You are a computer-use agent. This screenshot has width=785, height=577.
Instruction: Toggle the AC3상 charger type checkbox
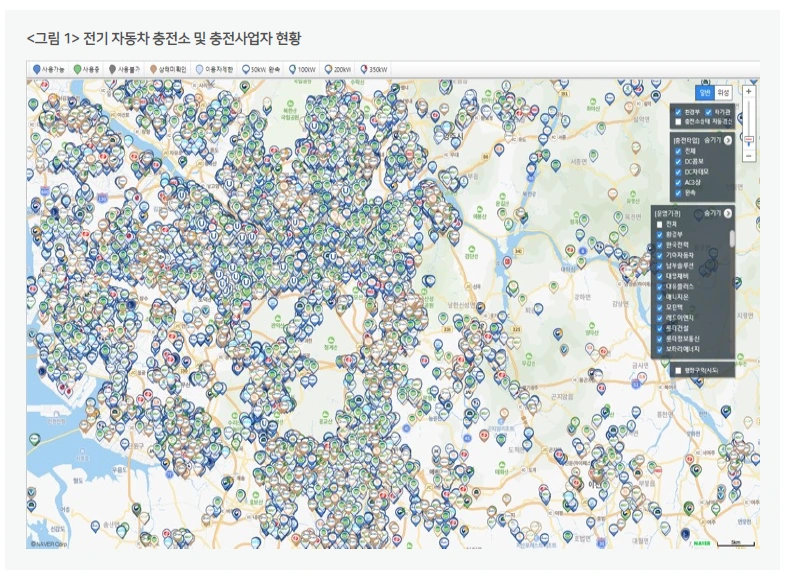click(x=678, y=183)
